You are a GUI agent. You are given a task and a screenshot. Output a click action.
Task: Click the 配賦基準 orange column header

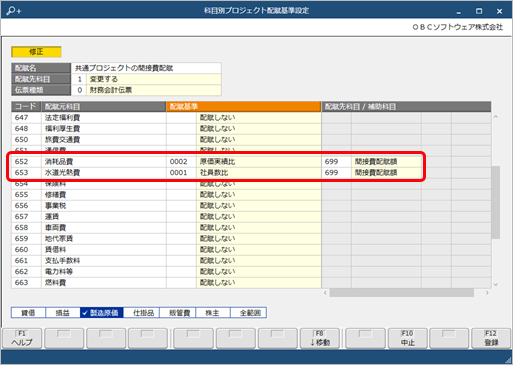pos(244,107)
